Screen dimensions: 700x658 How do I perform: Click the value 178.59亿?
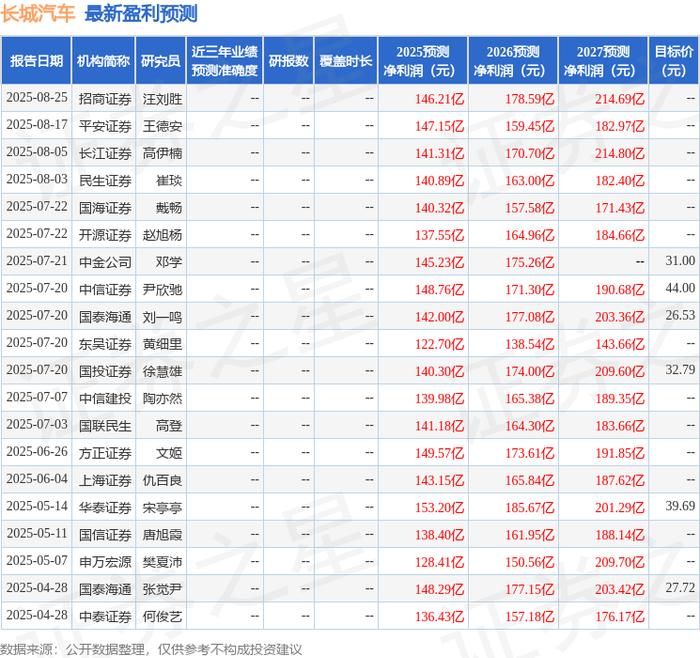(529, 99)
